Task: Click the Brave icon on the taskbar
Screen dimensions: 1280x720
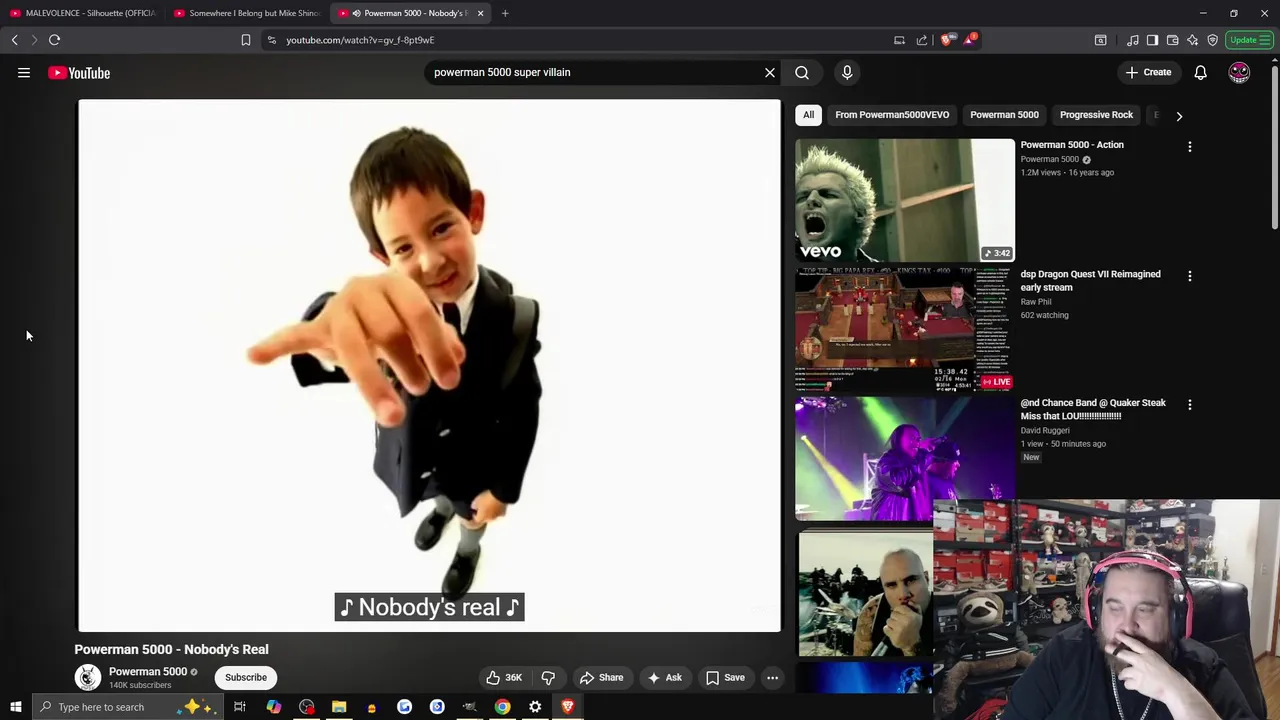Action: [568, 707]
